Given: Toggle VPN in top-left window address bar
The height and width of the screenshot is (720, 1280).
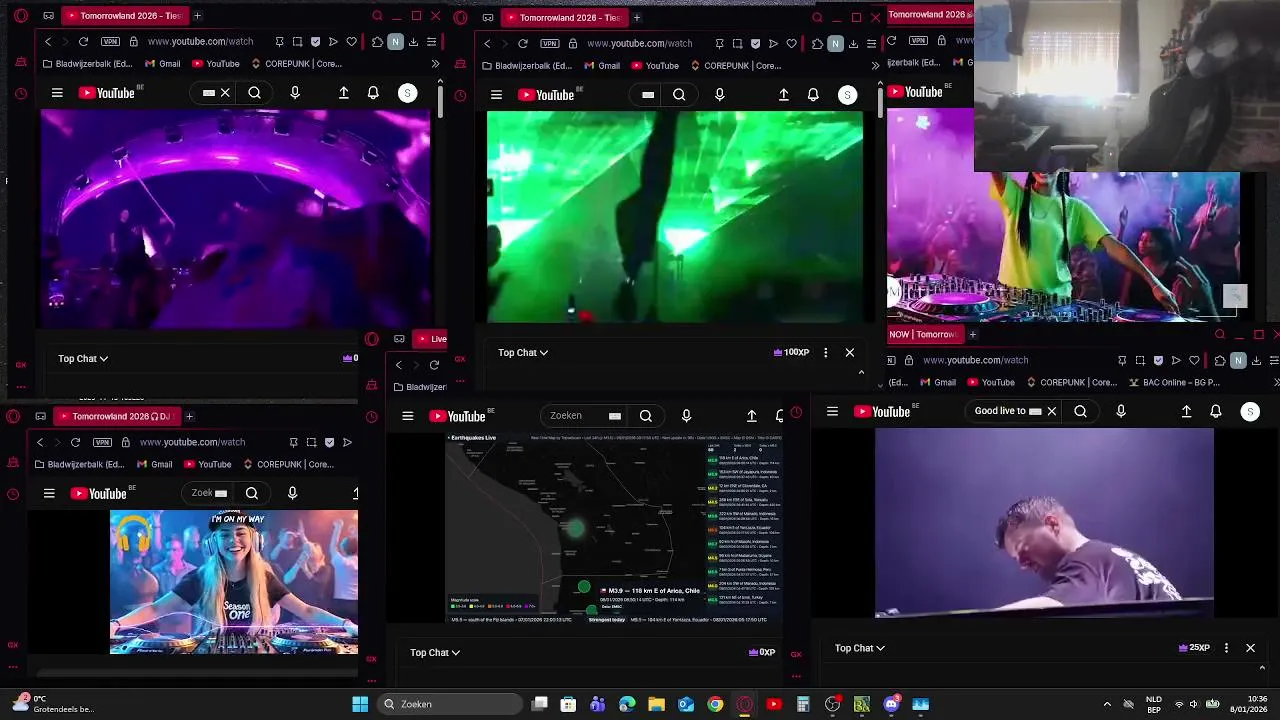Looking at the screenshot, I should (x=110, y=42).
